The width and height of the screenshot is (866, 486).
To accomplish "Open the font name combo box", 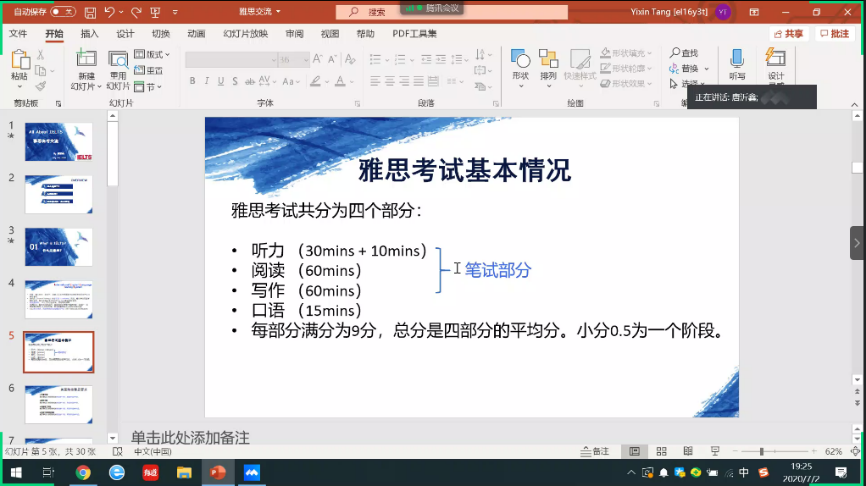I will [x=231, y=59].
